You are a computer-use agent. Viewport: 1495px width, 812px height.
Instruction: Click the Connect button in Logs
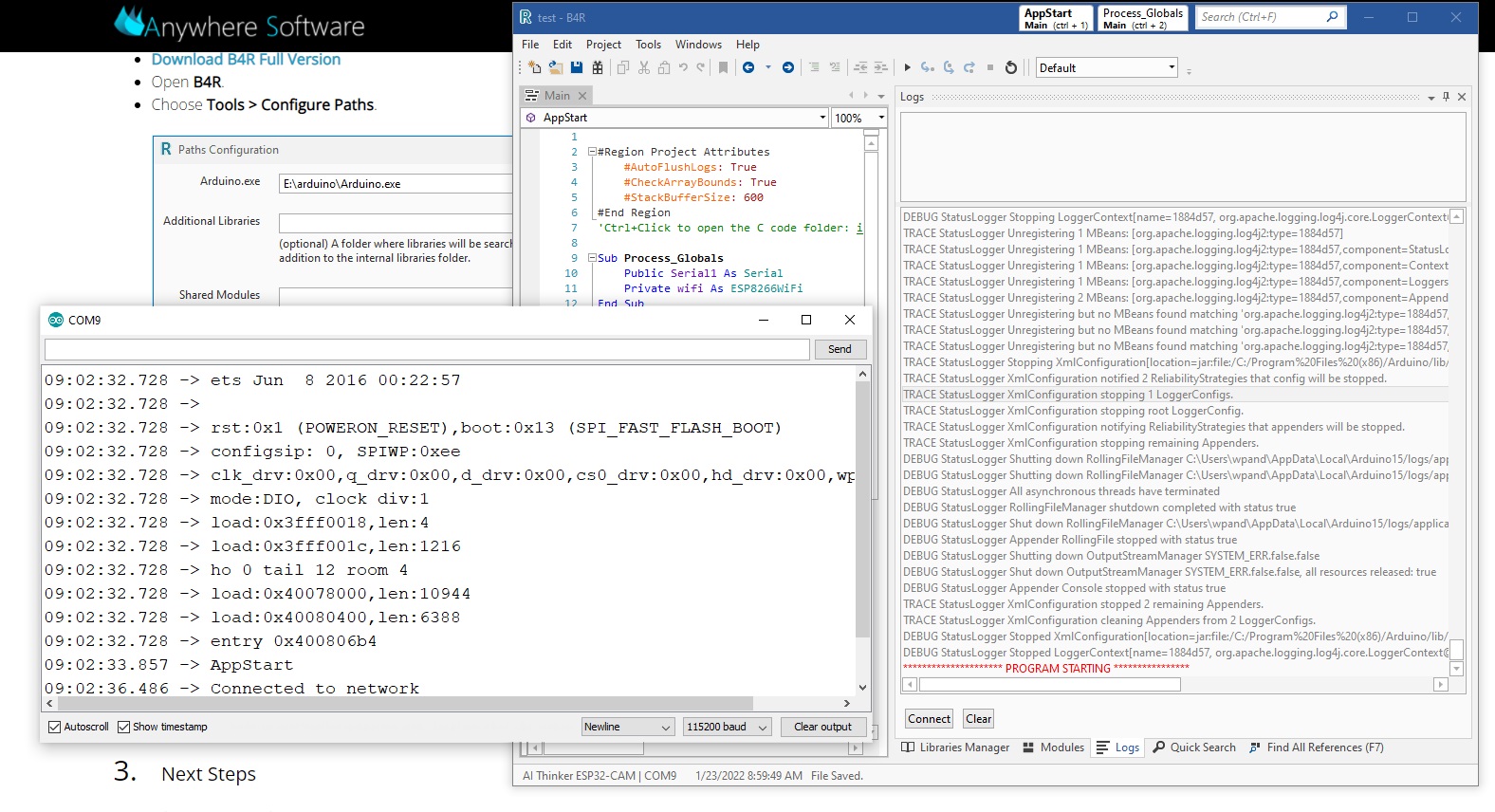tap(929, 719)
